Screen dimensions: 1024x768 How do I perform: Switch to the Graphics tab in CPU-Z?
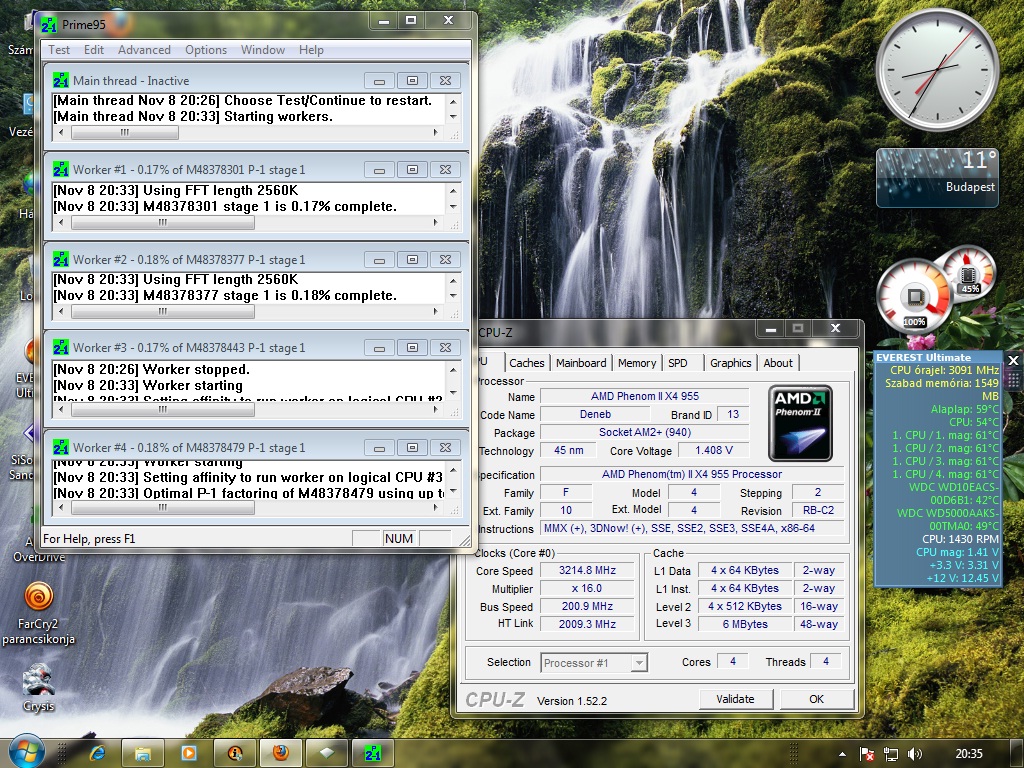tap(730, 363)
